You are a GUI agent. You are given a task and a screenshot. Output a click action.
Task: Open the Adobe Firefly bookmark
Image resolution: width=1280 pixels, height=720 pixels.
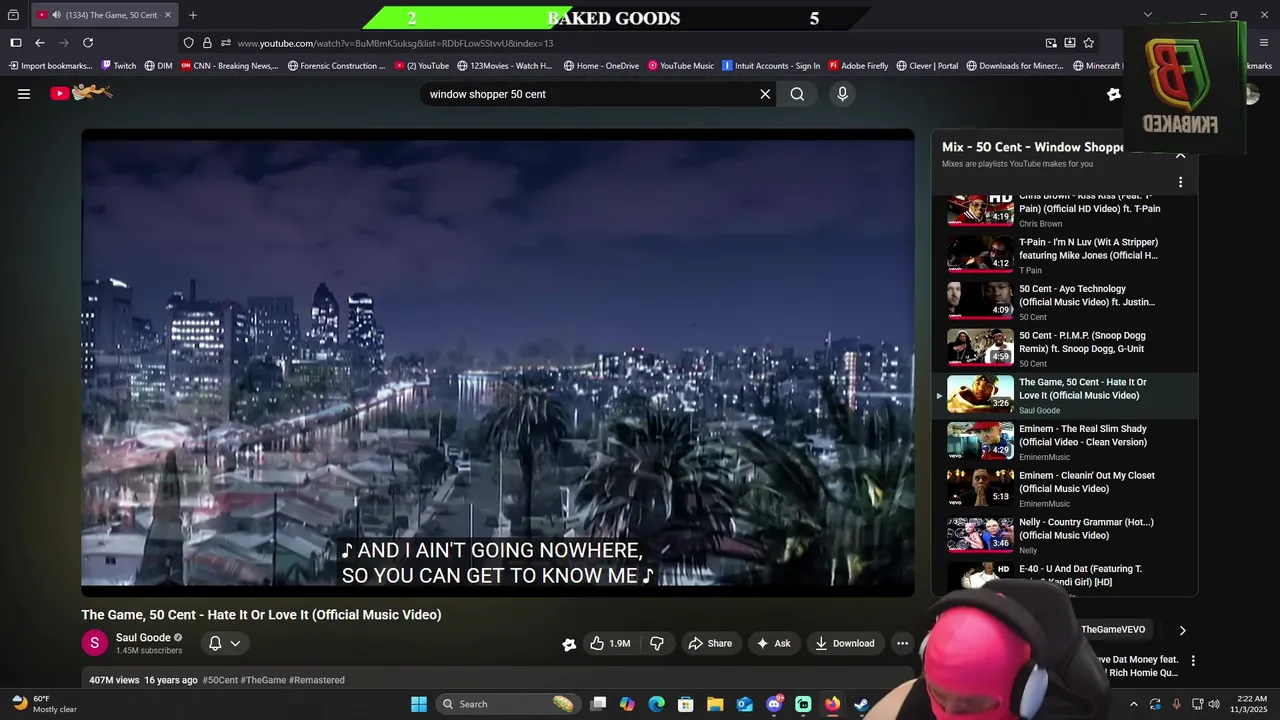tap(858, 66)
